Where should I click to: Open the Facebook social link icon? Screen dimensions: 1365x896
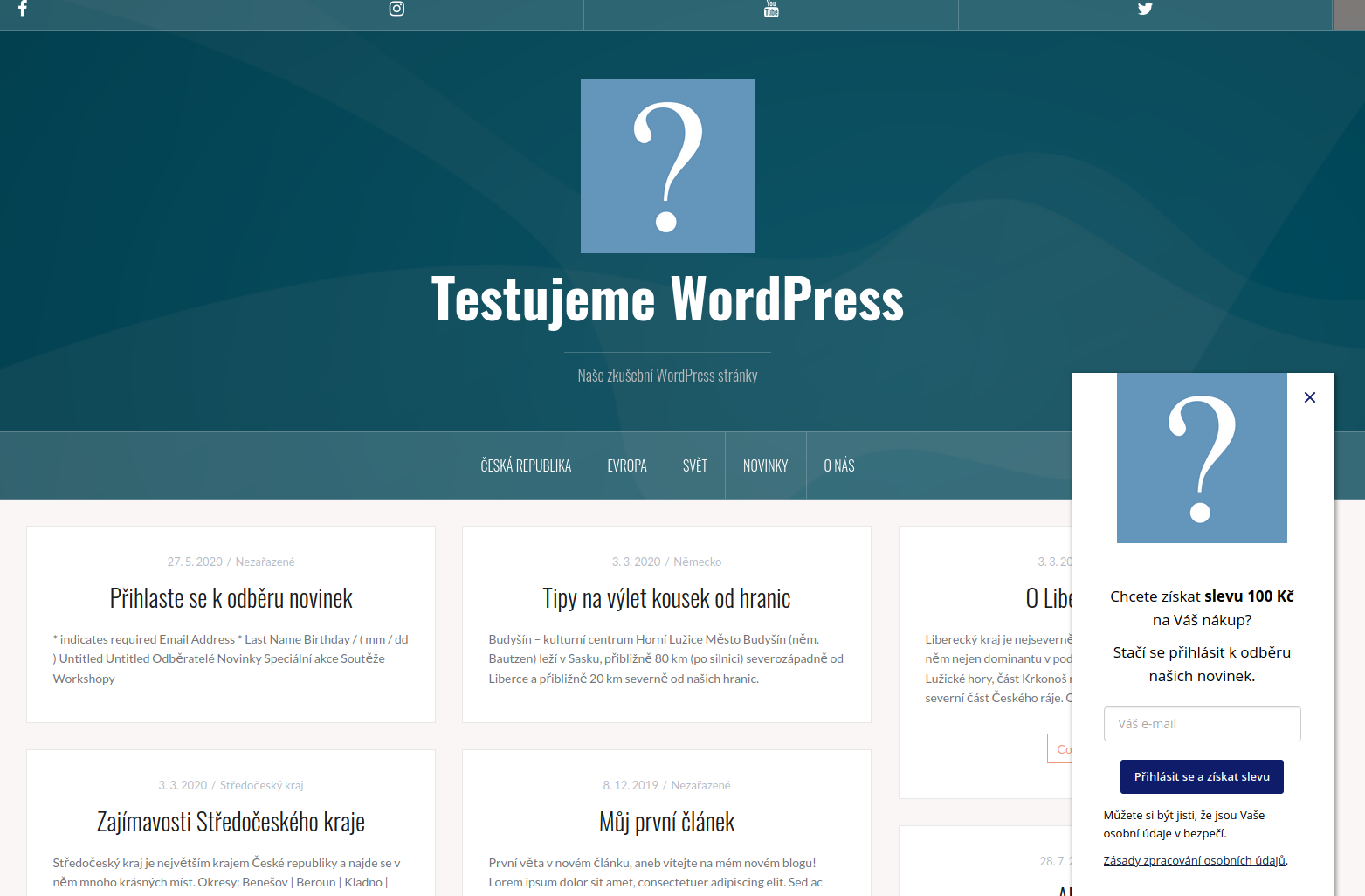pos(23,9)
